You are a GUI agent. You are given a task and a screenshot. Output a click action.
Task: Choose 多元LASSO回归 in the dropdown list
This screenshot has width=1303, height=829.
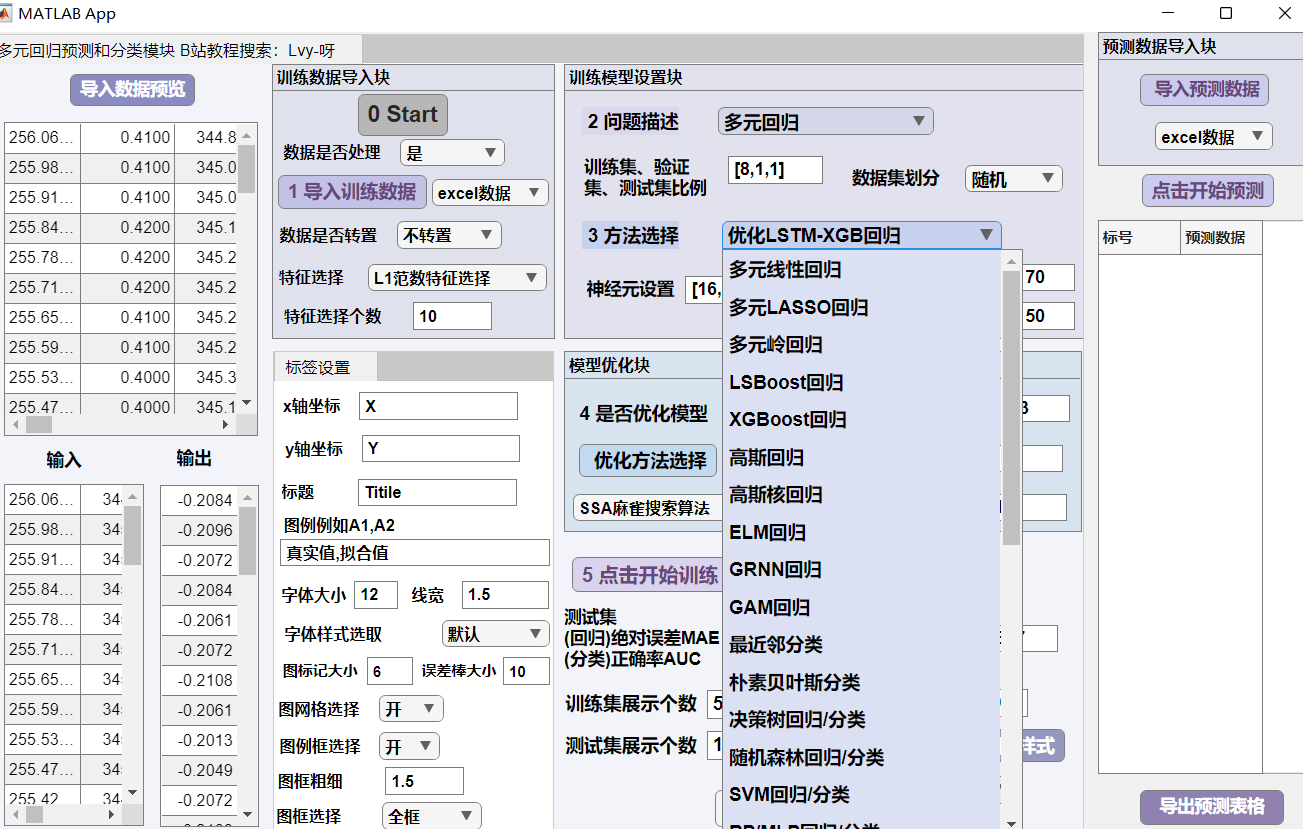(798, 307)
